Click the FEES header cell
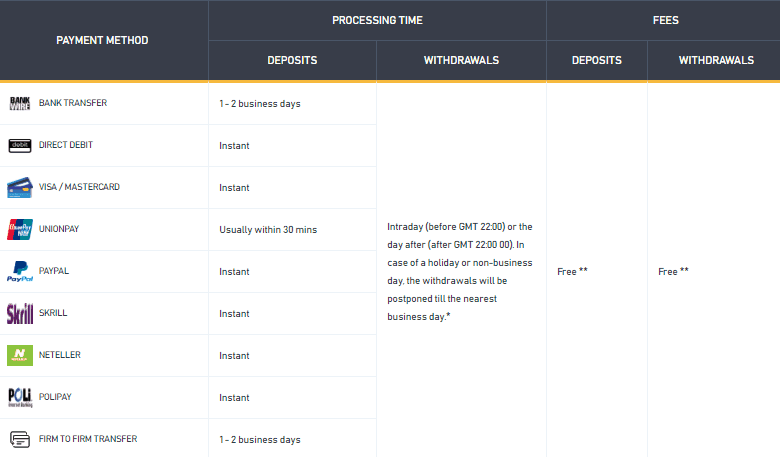Screen dimensions: 780x457 pyautogui.click(x=666, y=20)
